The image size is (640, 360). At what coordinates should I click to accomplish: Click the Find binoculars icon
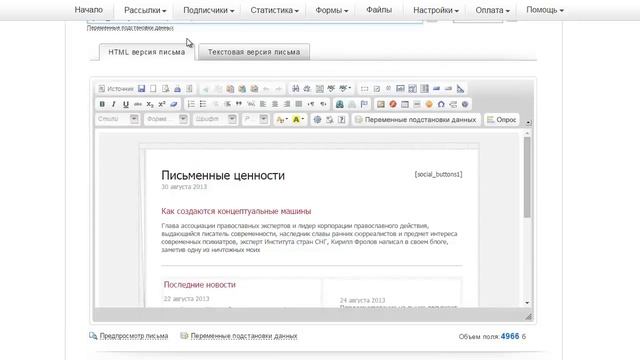click(296, 89)
